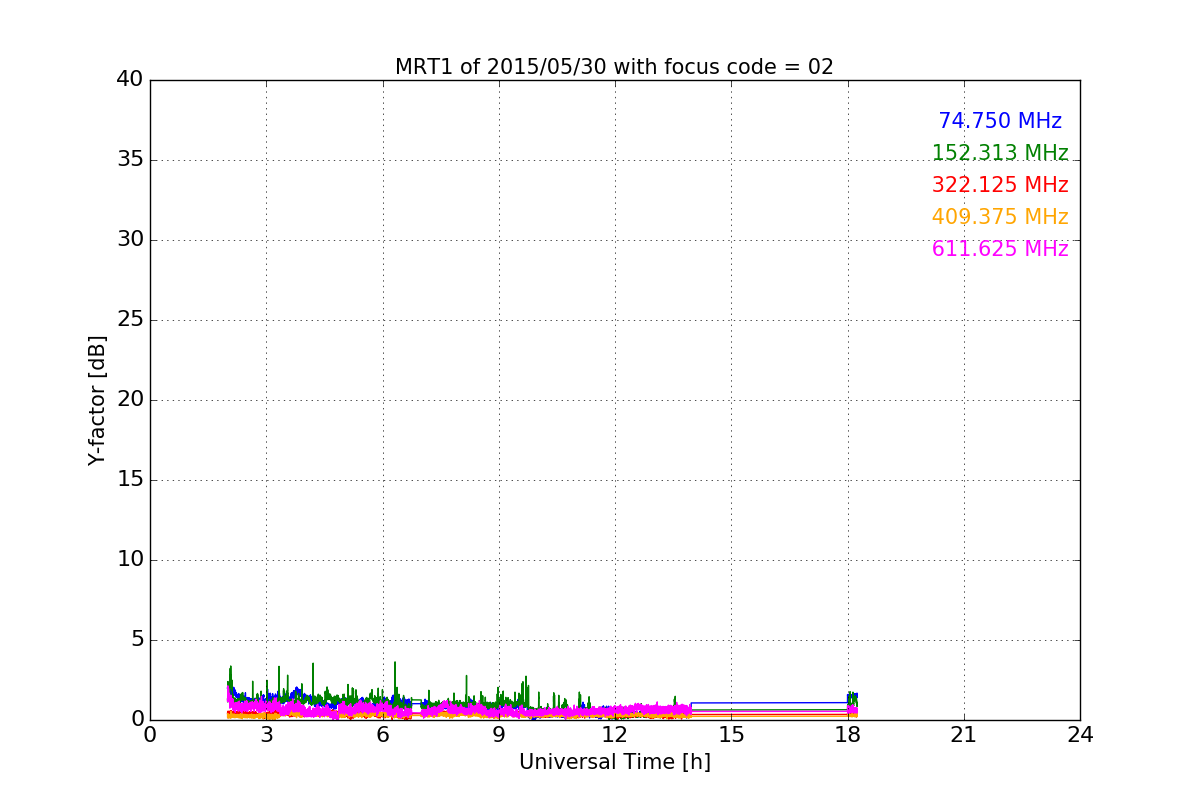Viewport: 1200px width, 800px height.
Task: Click the y-axis tick label 20
Action: (130, 400)
